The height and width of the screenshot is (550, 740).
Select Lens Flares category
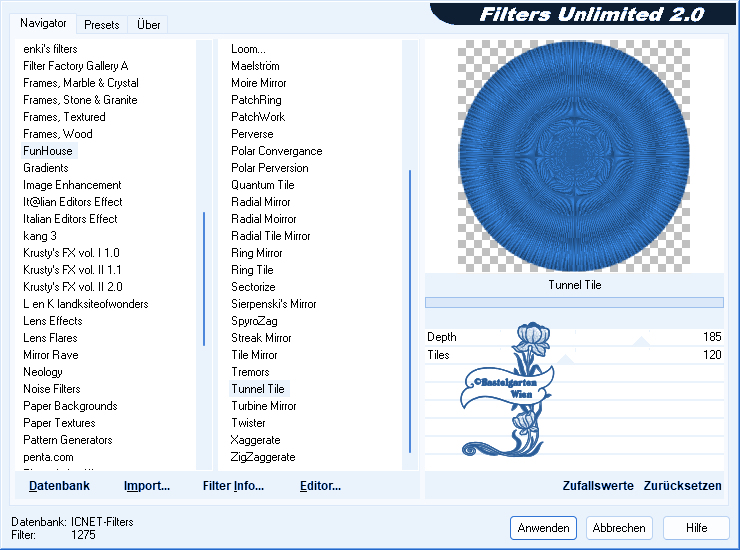click(50, 338)
